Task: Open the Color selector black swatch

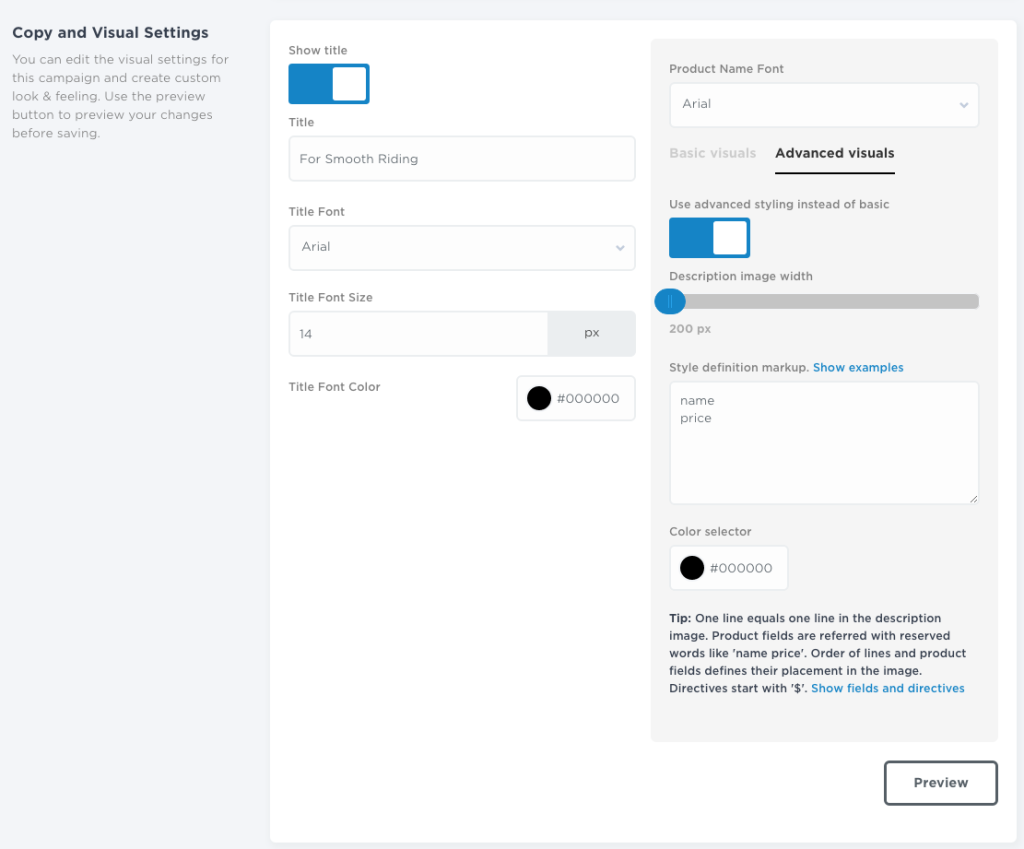Action: (x=692, y=568)
